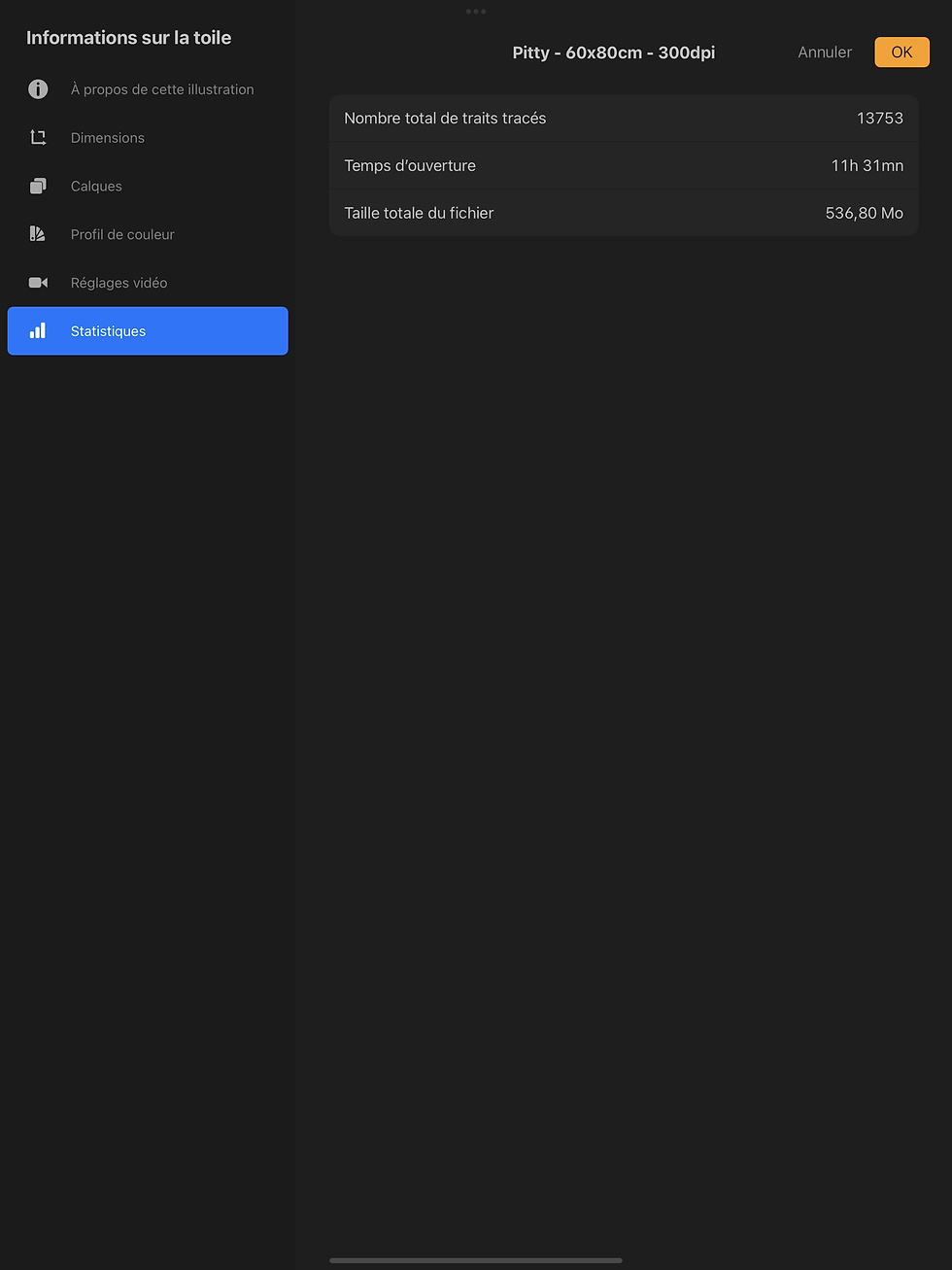Click the Statistiques bar chart icon
Viewport: 952px width, 1270px height.
click(x=38, y=331)
